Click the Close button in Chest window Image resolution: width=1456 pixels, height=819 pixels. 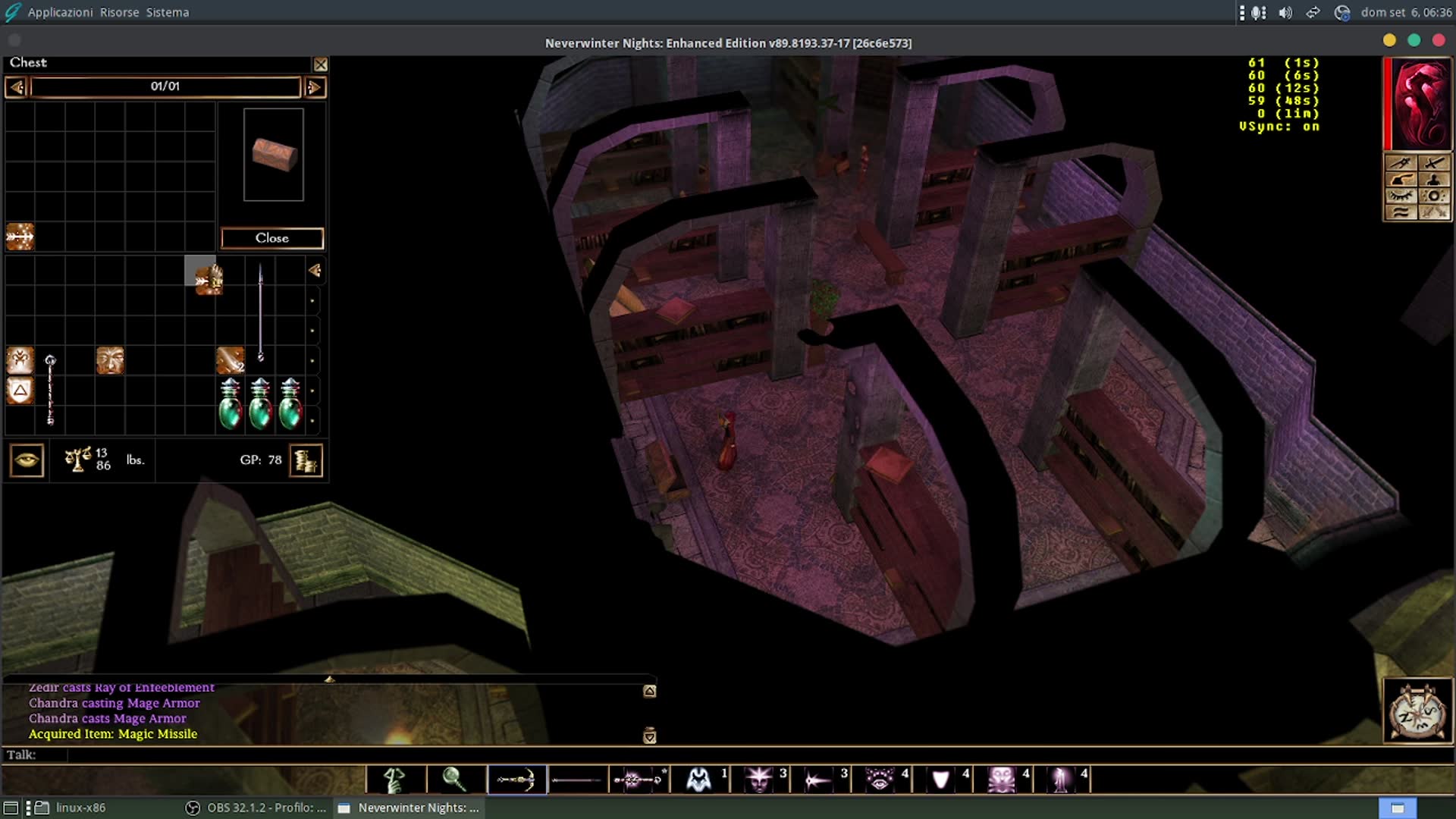click(272, 238)
